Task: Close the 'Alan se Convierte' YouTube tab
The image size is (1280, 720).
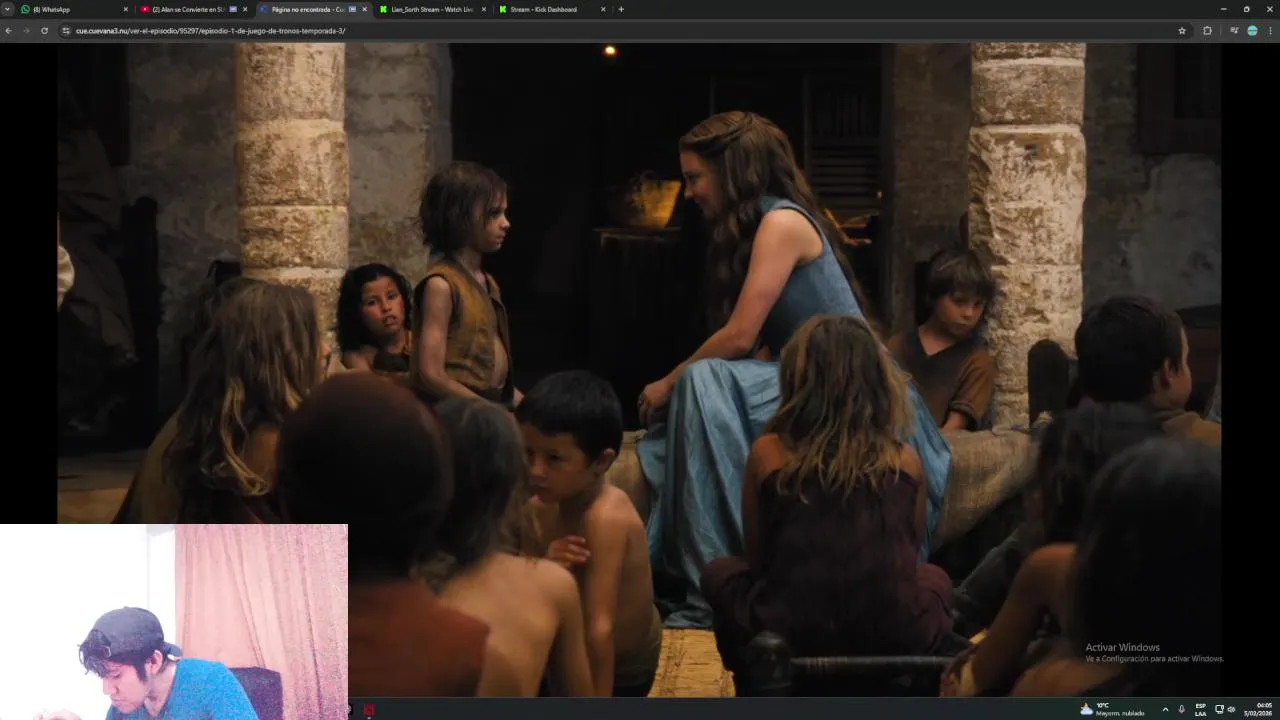Action: [x=245, y=9]
